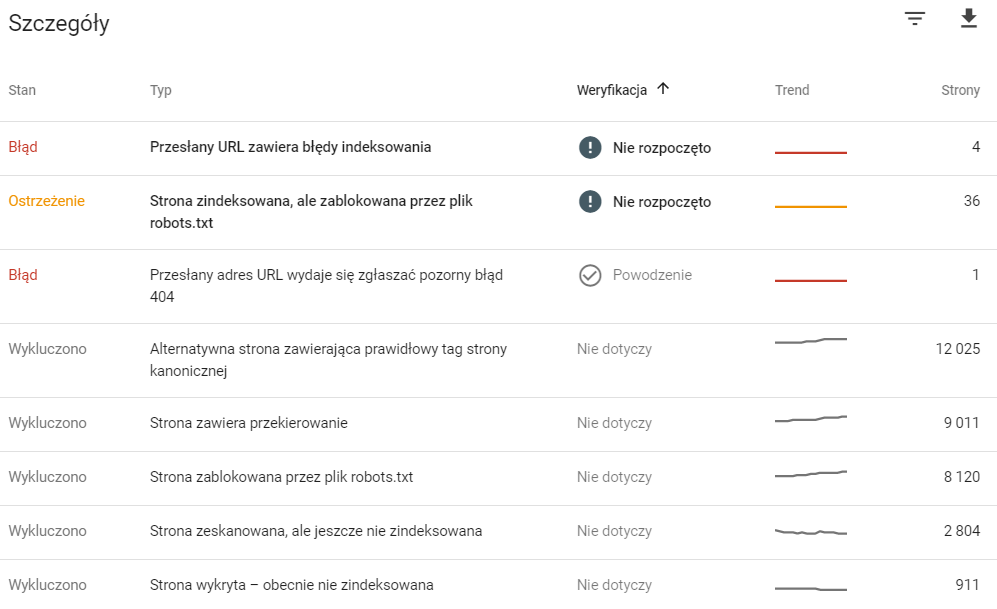
Task: Click Wykluczono in the kanonicznej row
Action: coord(48,349)
